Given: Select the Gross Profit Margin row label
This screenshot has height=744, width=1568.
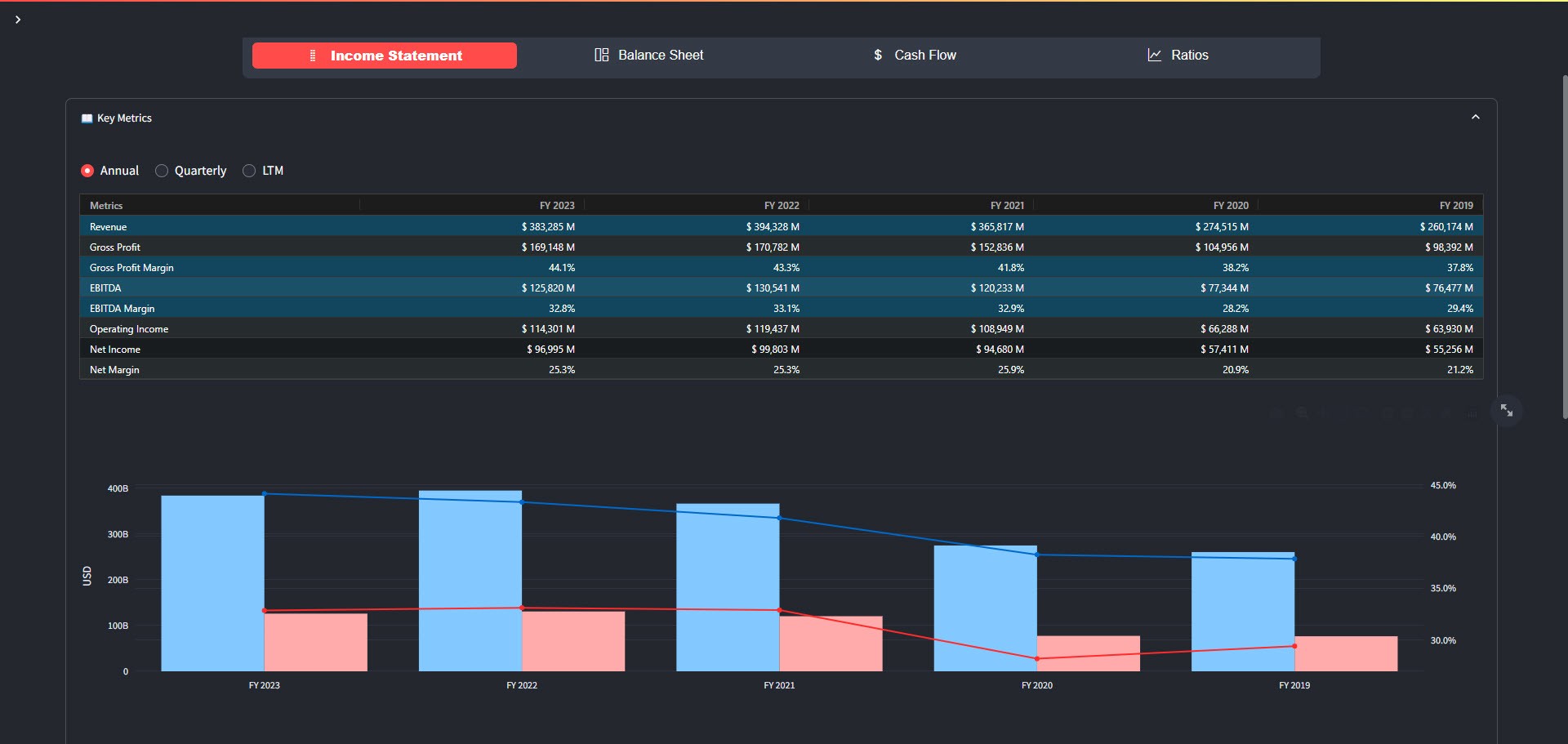Looking at the screenshot, I should pos(131,268).
